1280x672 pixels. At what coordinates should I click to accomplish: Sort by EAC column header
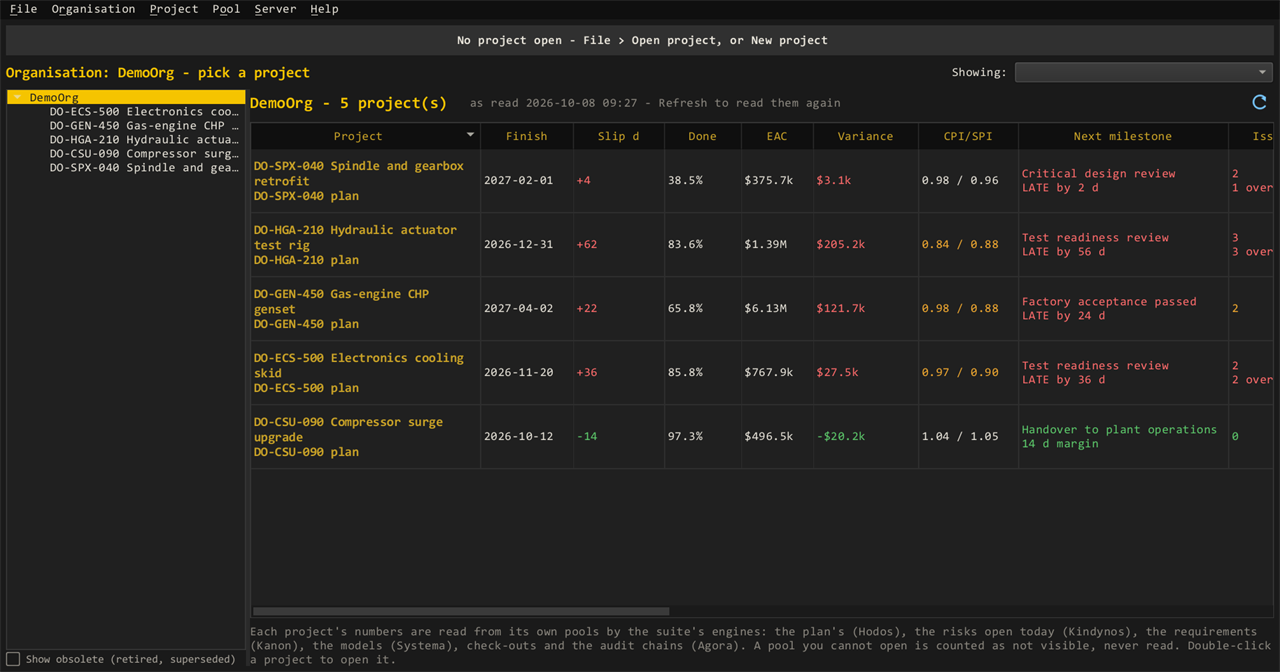point(776,136)
